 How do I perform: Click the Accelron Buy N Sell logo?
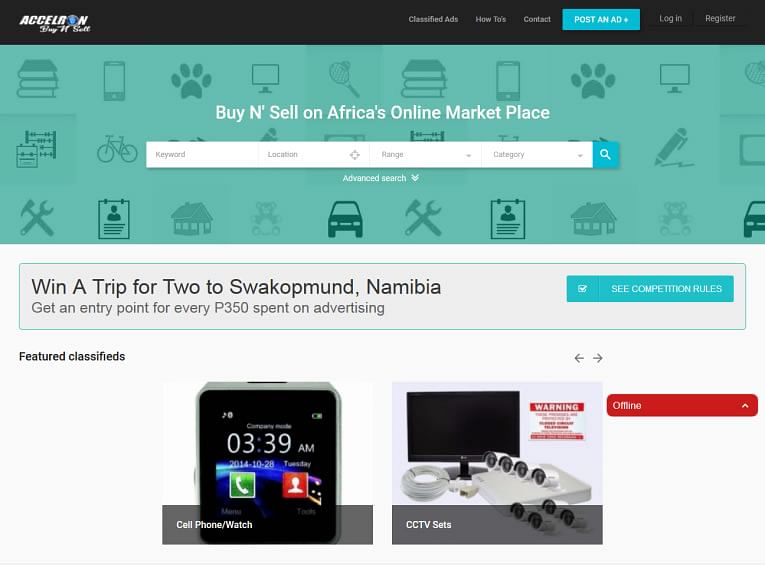[55, 23]
